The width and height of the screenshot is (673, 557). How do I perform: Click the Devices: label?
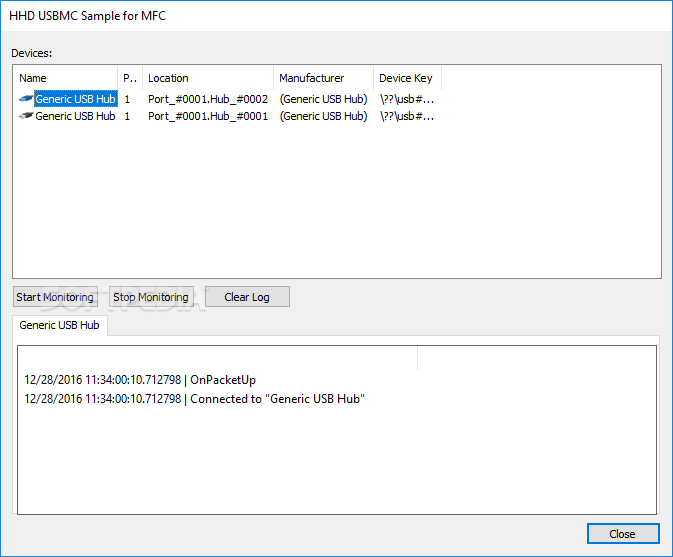coord(32,53)
